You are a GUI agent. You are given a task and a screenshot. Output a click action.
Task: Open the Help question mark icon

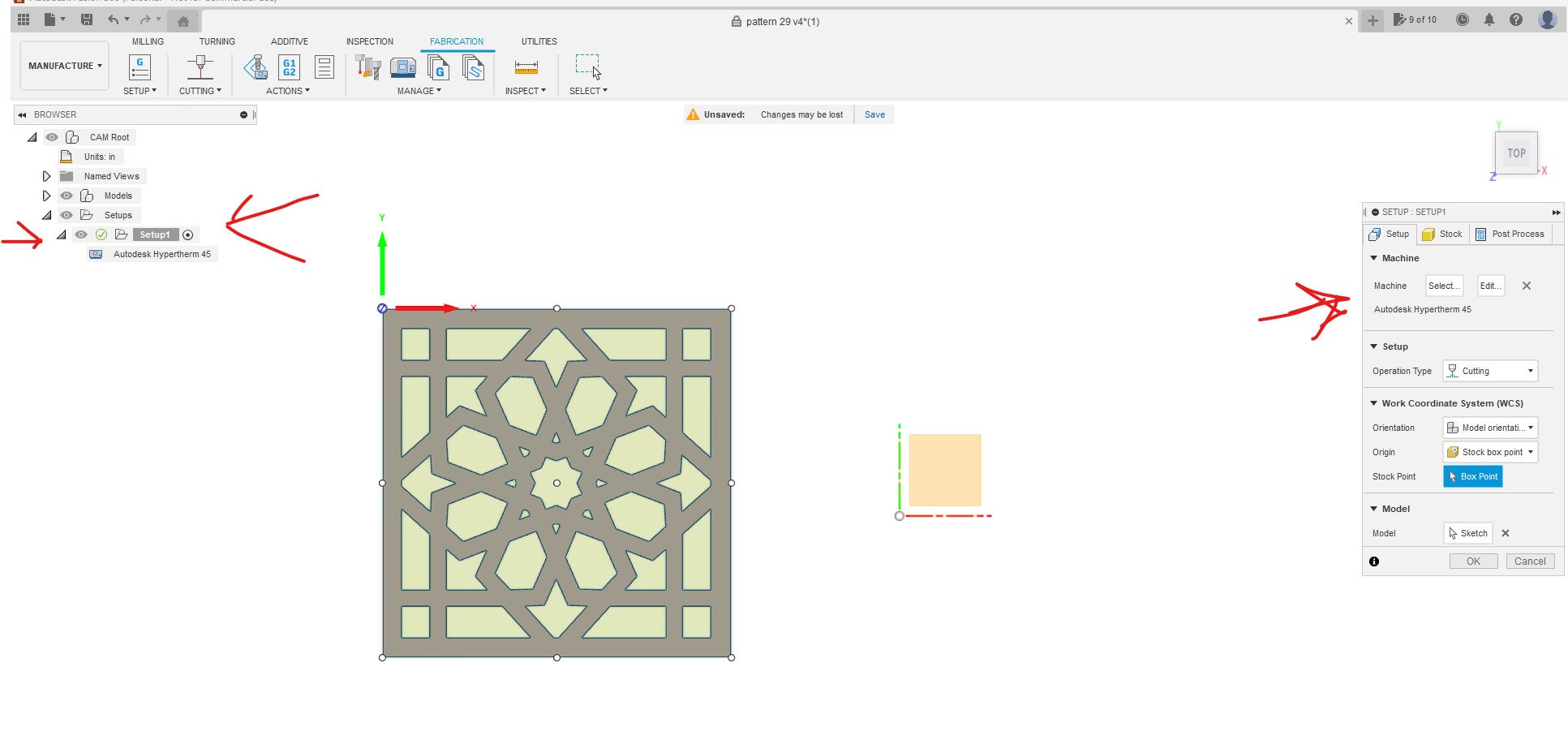pyautogui.click(x=1516, y=19)
